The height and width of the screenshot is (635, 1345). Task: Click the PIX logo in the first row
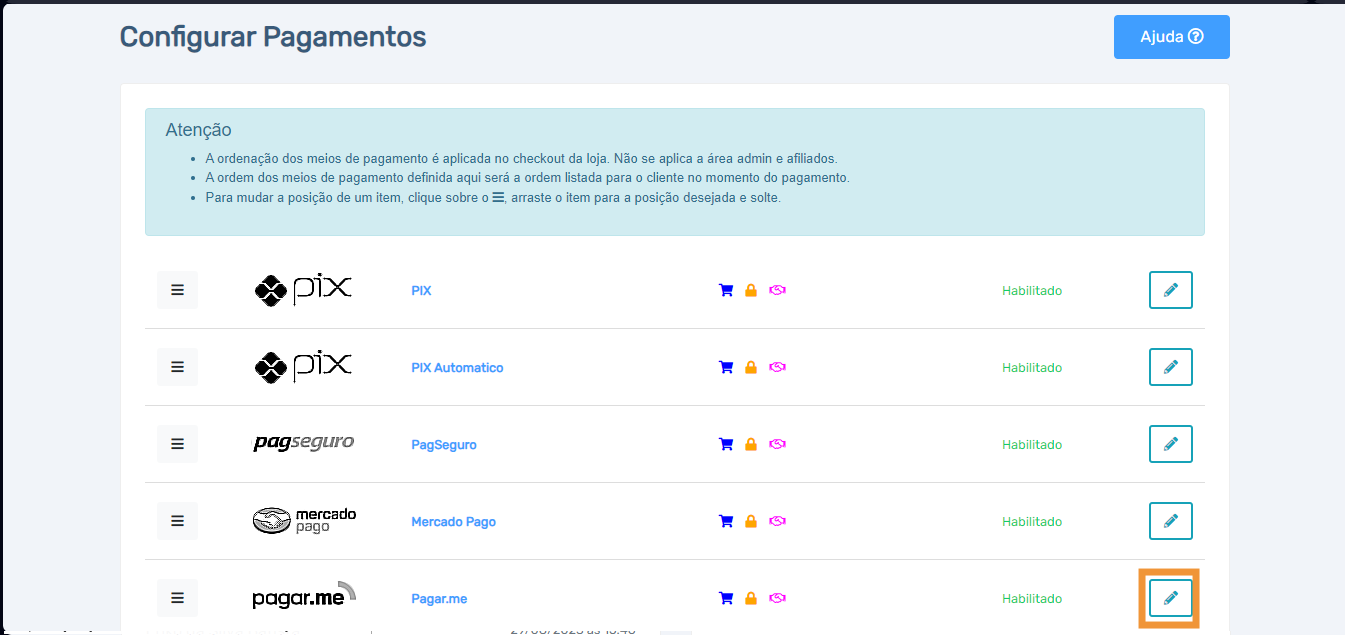tap(303, 290)
